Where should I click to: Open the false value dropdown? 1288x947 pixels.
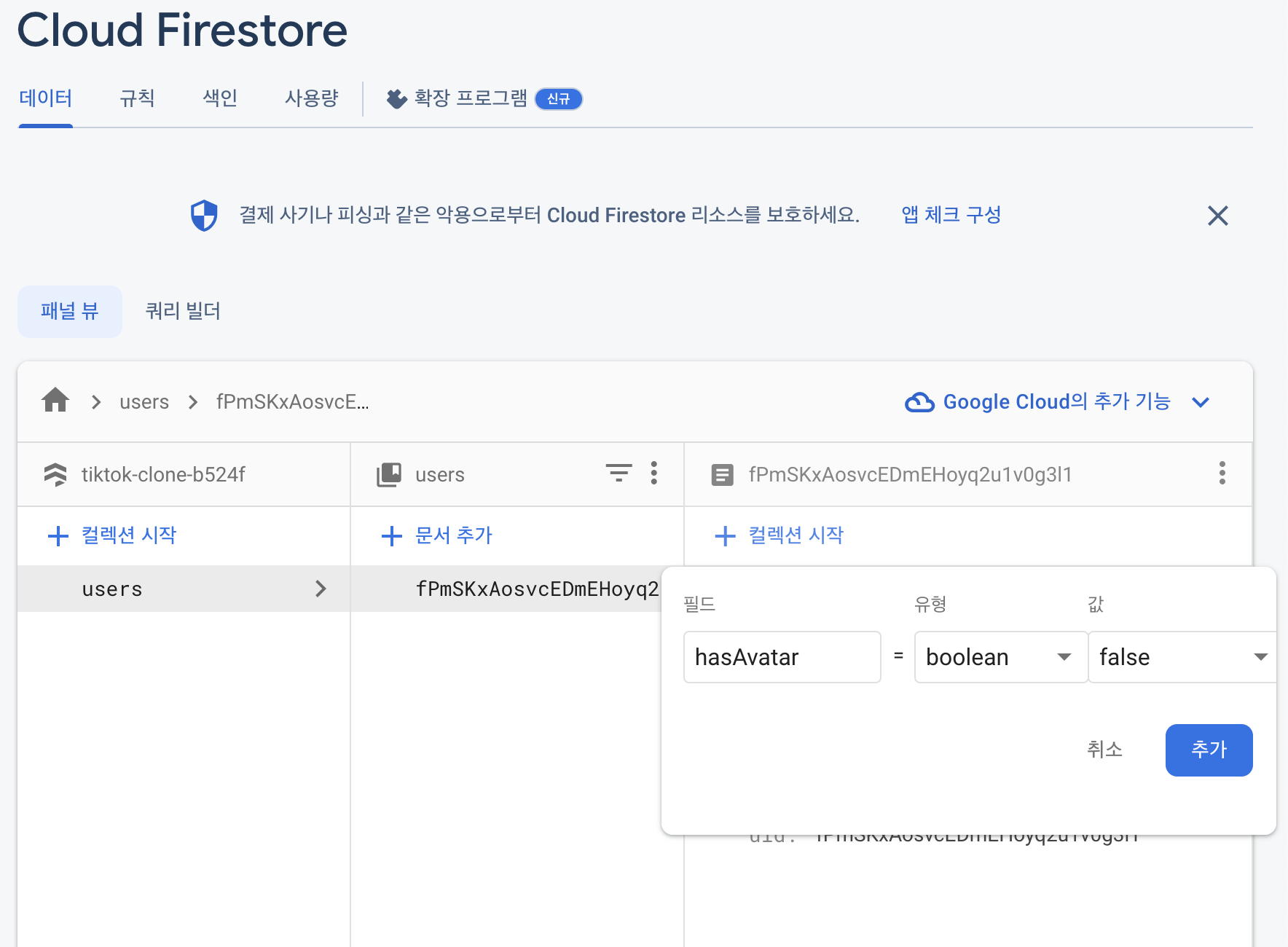[x=1183, y=657]
